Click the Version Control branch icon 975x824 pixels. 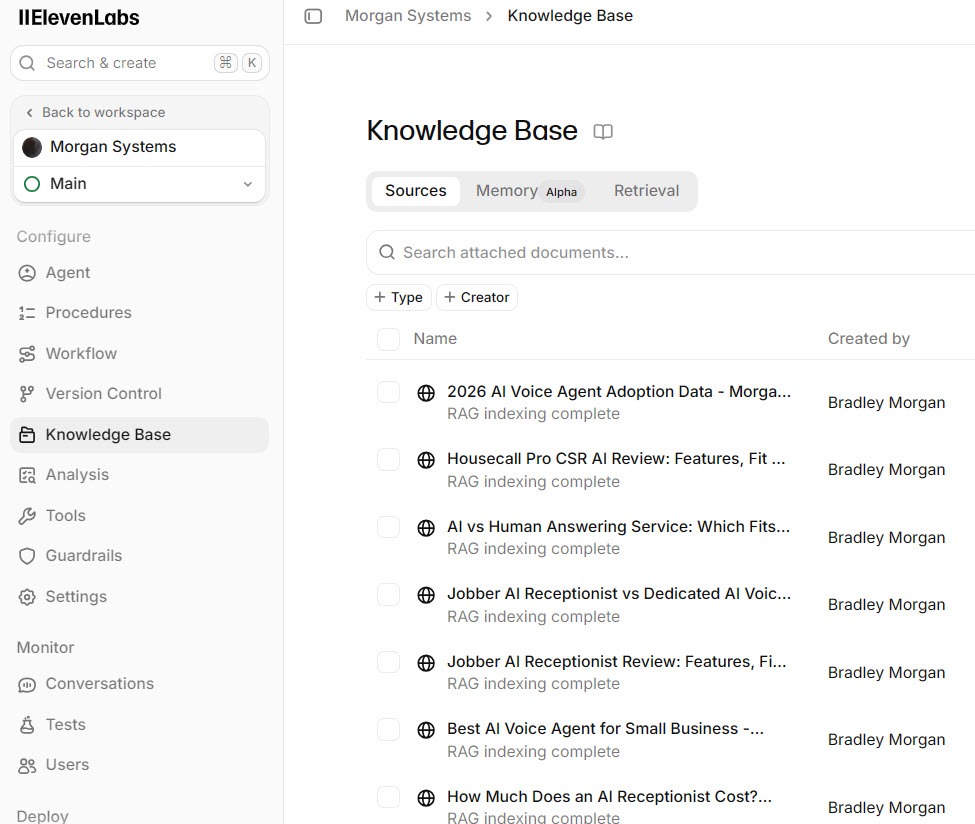[27, 394]
